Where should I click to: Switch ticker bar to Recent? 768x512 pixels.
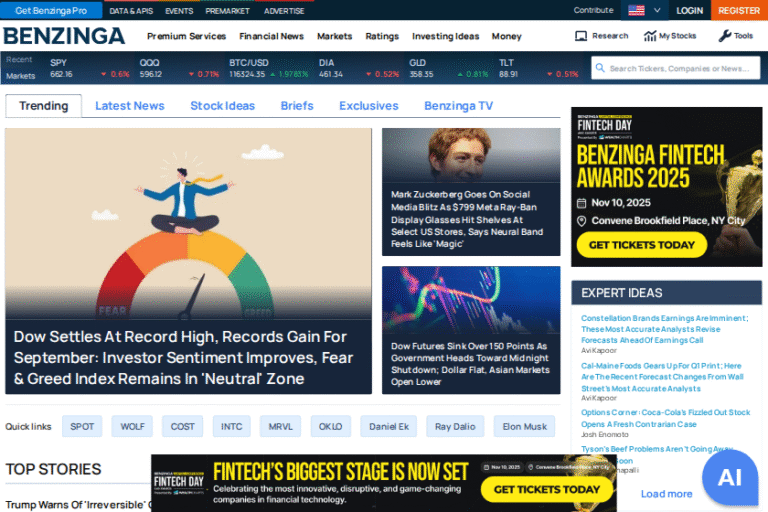(19, 60)
